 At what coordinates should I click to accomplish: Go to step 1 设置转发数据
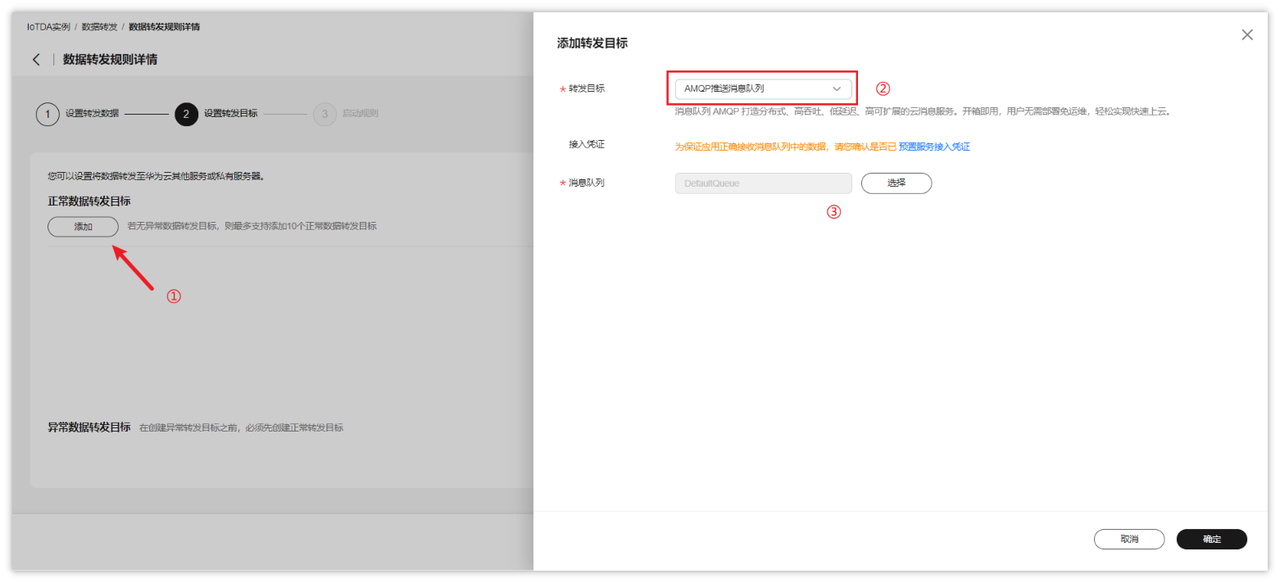[x=78, y=114]
